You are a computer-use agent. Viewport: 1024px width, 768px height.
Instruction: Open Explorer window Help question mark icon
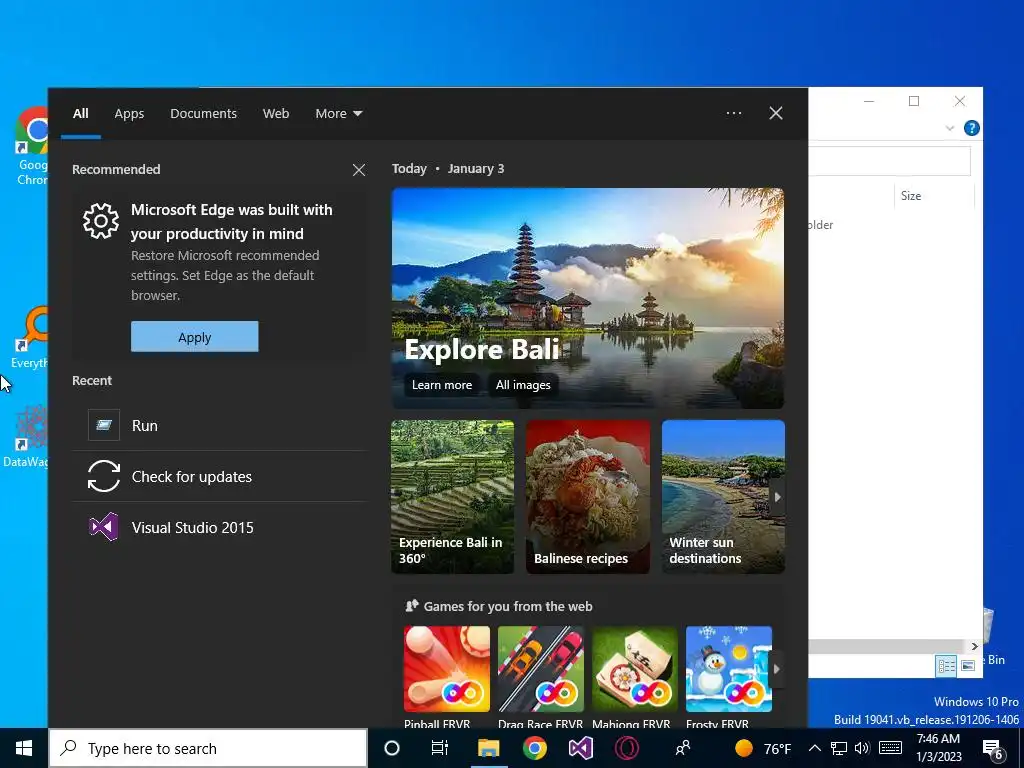971,128
